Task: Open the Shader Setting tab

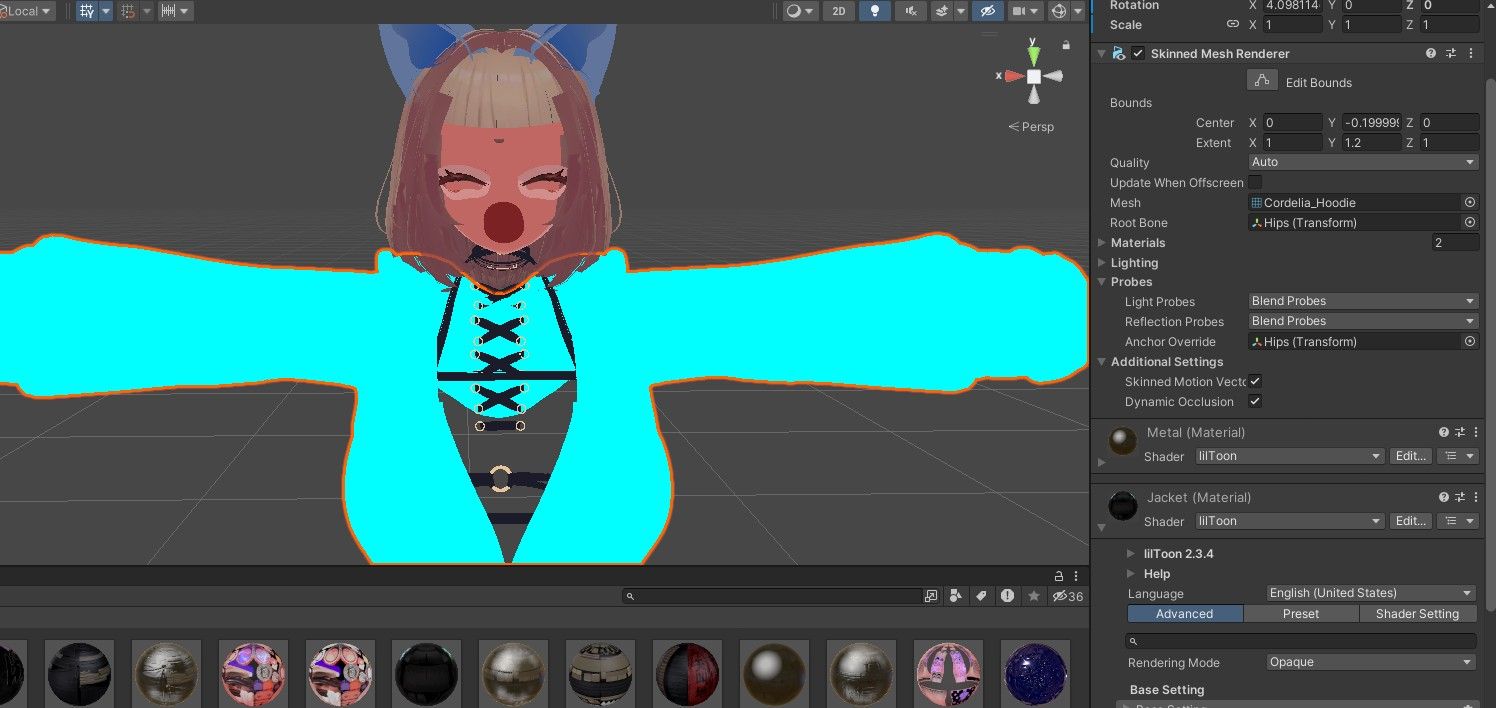Action: pos(1417,614)
